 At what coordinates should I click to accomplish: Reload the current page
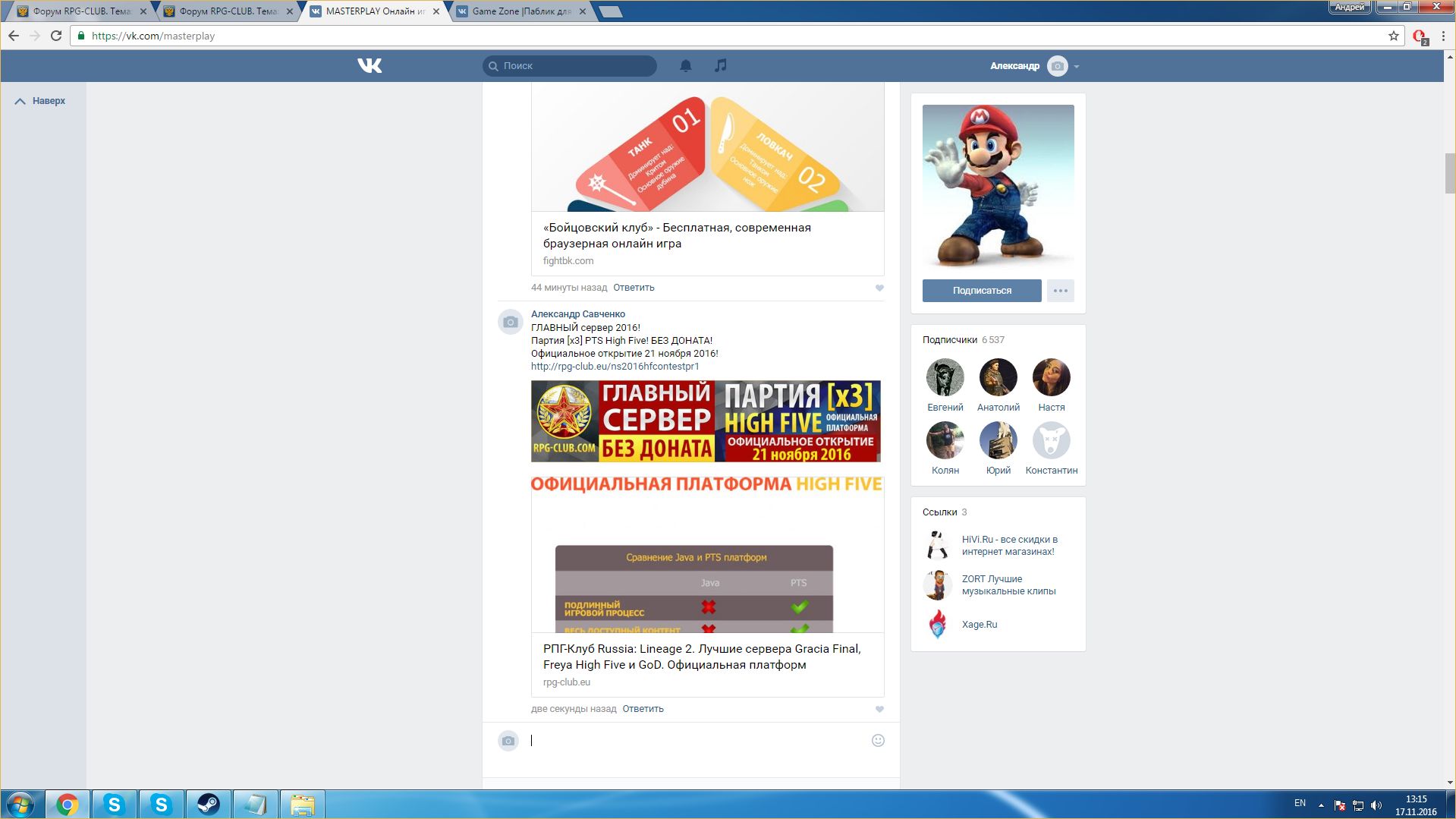pos(56,36)
